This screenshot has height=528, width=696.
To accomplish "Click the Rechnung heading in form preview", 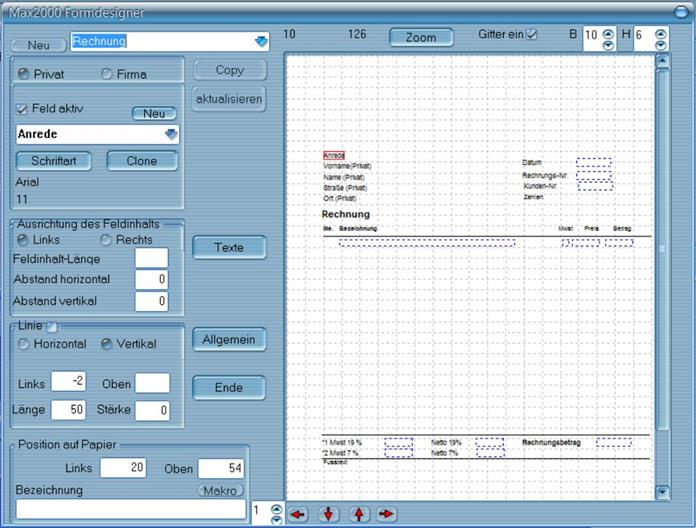I will (x=346, y=214).
